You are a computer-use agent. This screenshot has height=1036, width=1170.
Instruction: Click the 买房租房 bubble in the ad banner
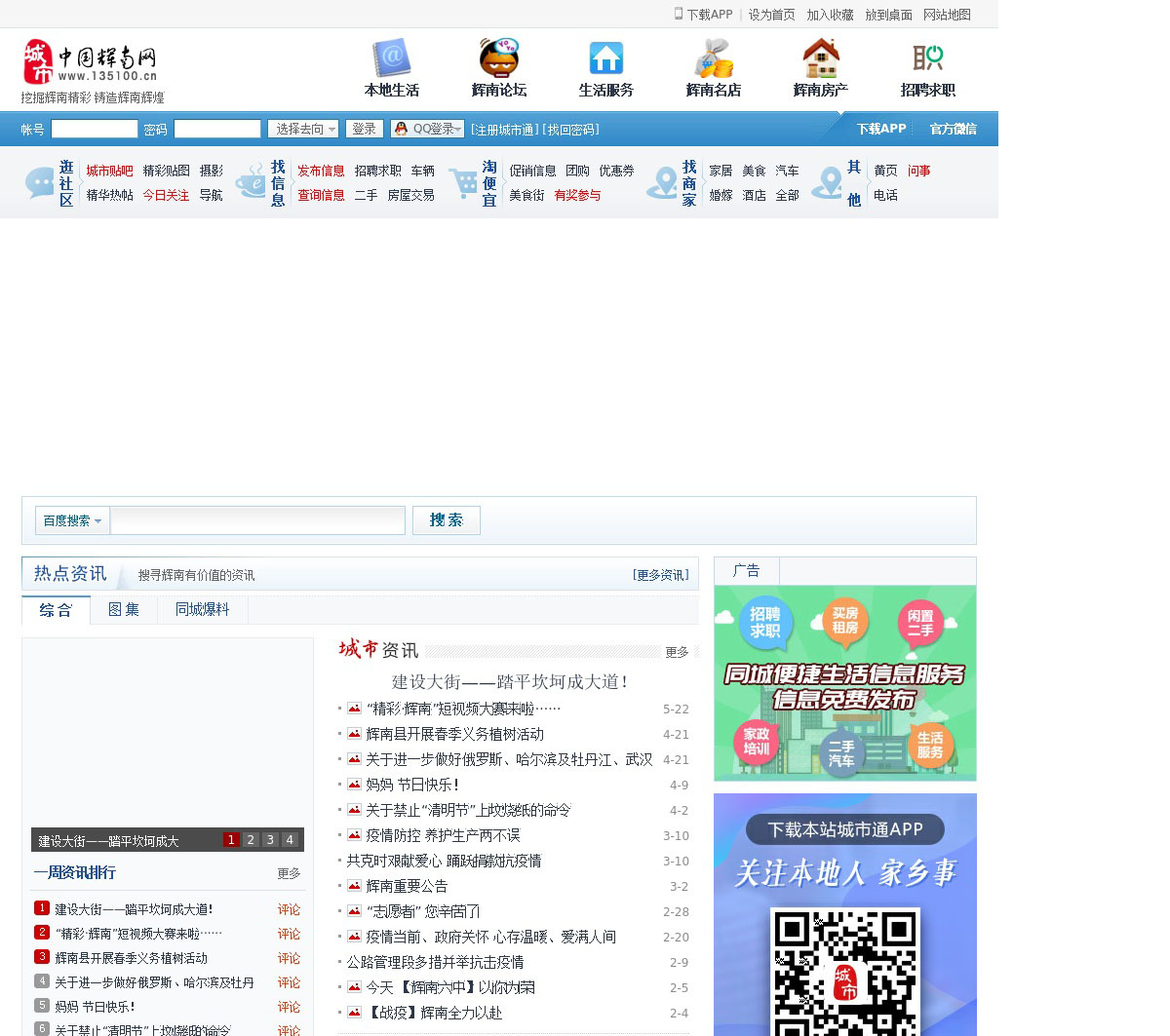(845, 620)
